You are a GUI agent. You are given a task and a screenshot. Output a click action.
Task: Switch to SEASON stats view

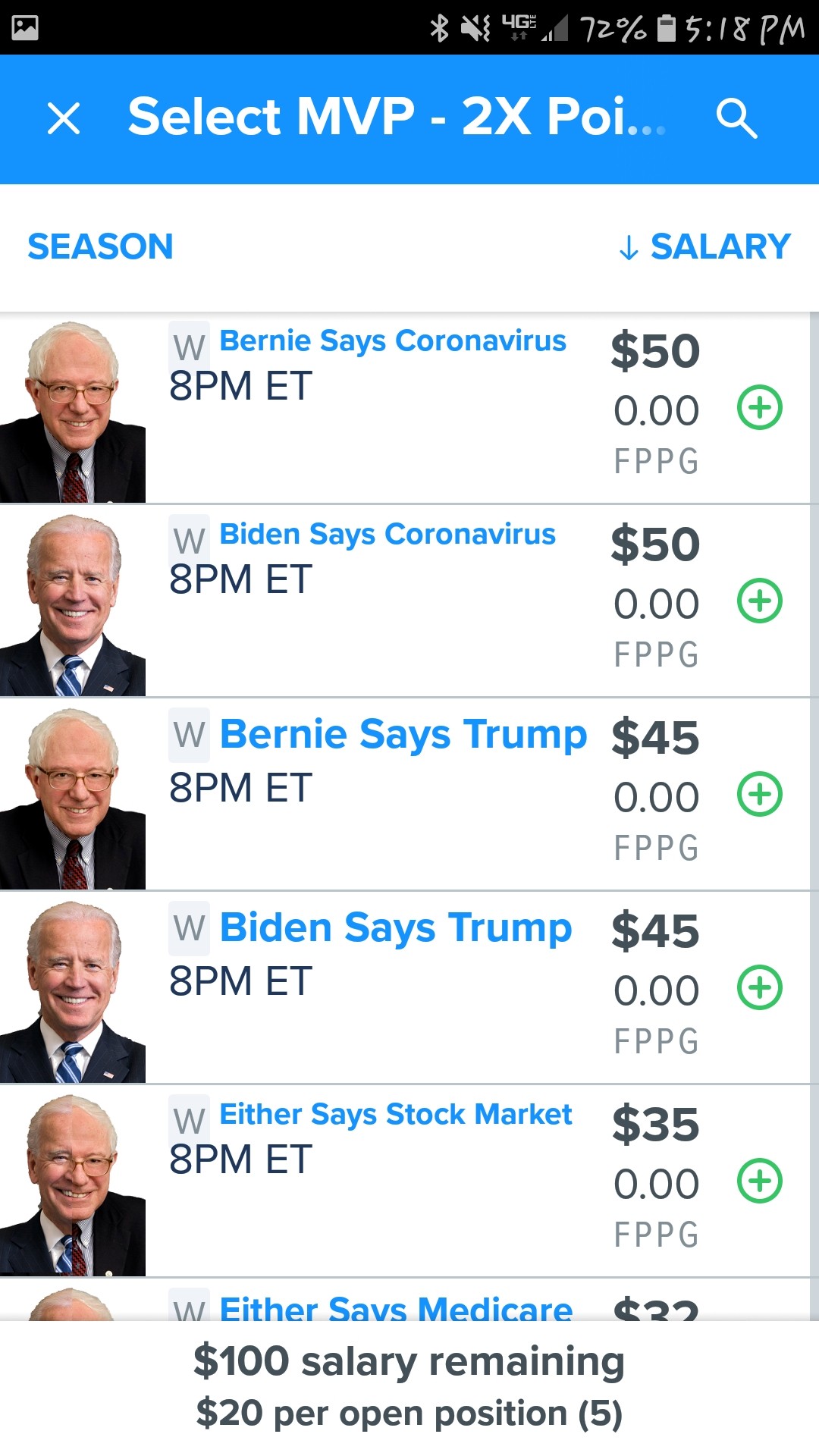[100, 247]
